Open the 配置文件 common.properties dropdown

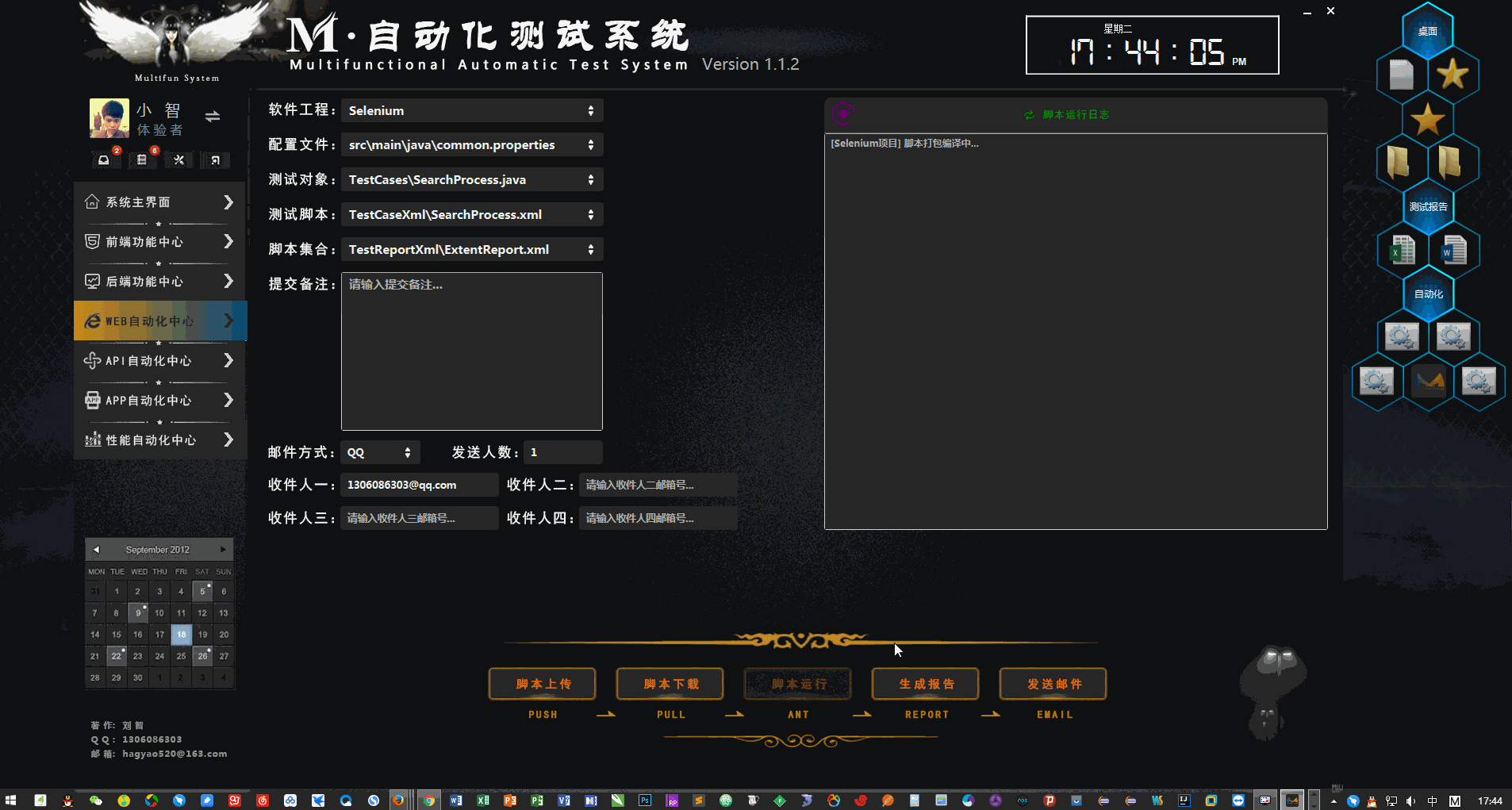click(471, 145)
